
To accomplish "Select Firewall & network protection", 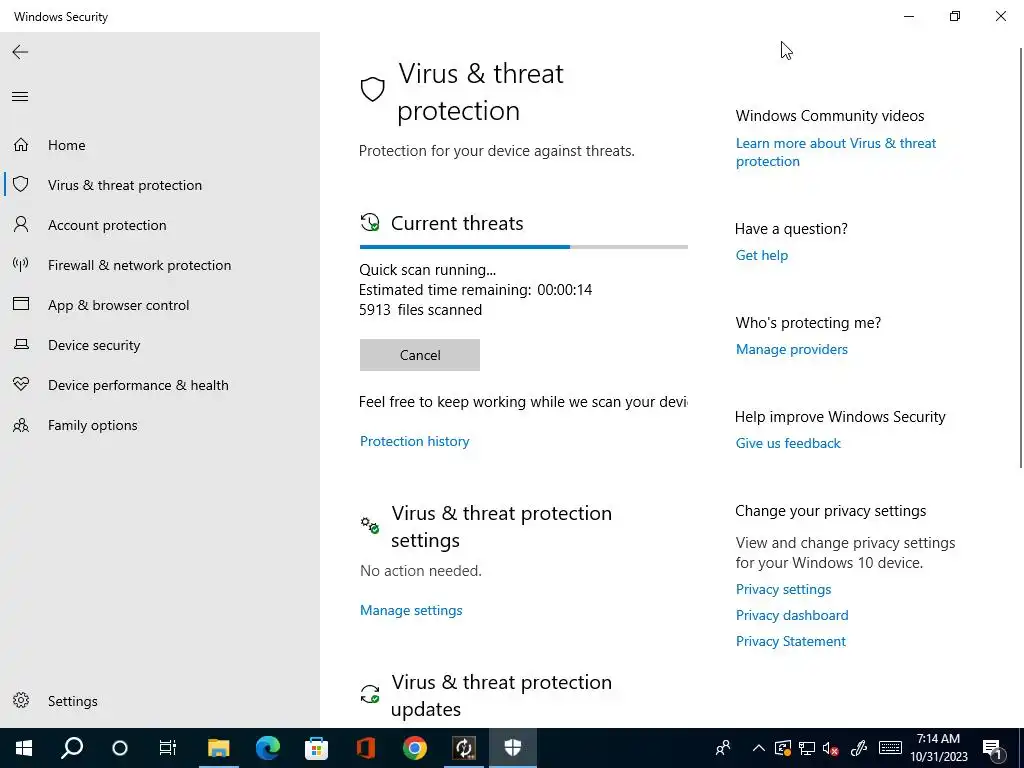I will pyautogui.click(x=139, y=265).
